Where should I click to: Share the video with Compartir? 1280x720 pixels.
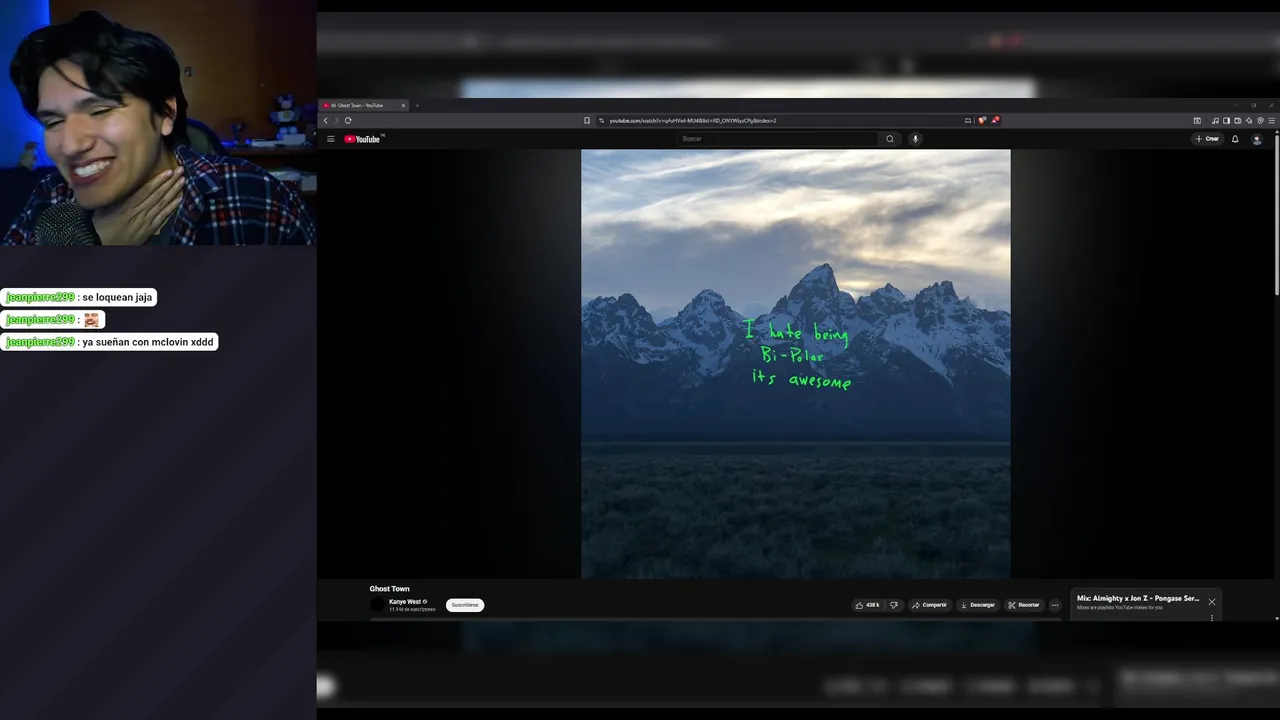click(930, 605)
